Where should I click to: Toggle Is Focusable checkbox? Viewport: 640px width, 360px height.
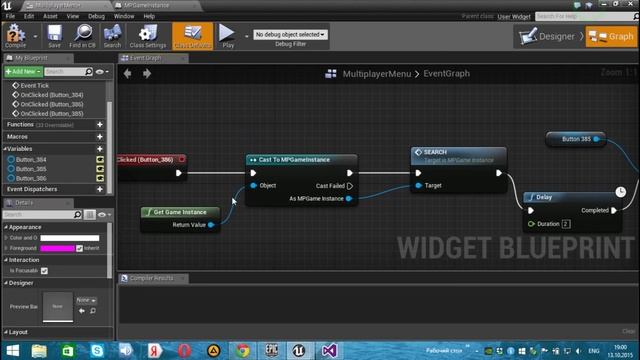tap(44, 271)
